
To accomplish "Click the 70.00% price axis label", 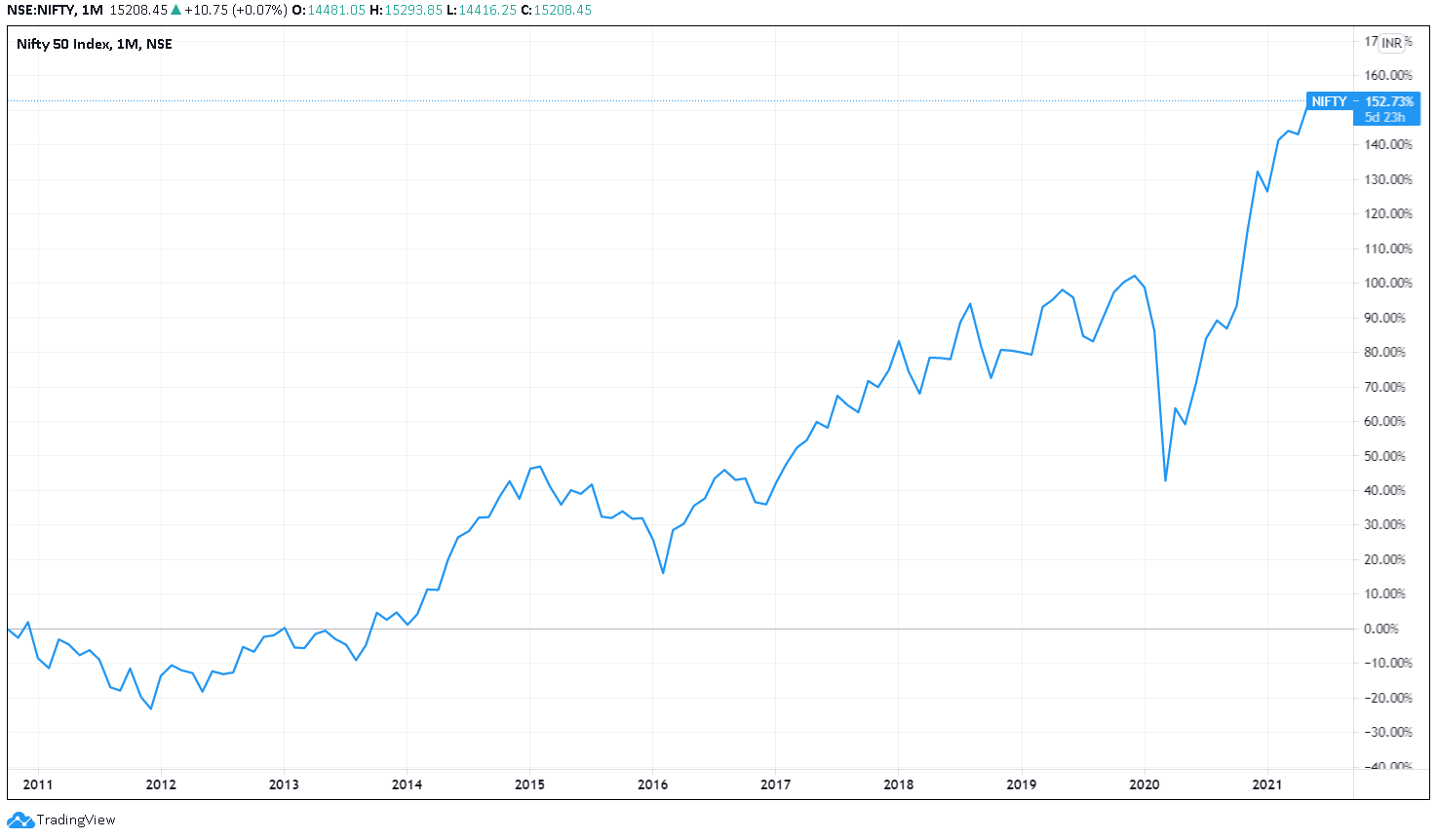I will [1384, 387].
